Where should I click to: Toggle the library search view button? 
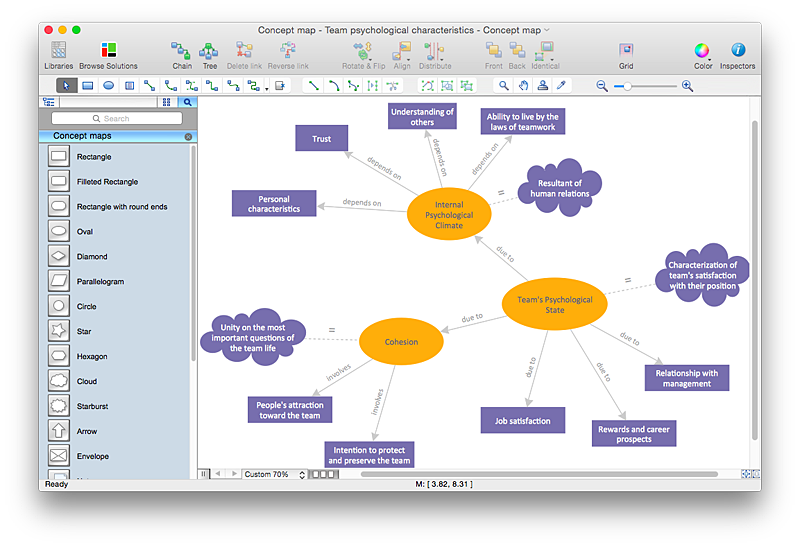186,102
